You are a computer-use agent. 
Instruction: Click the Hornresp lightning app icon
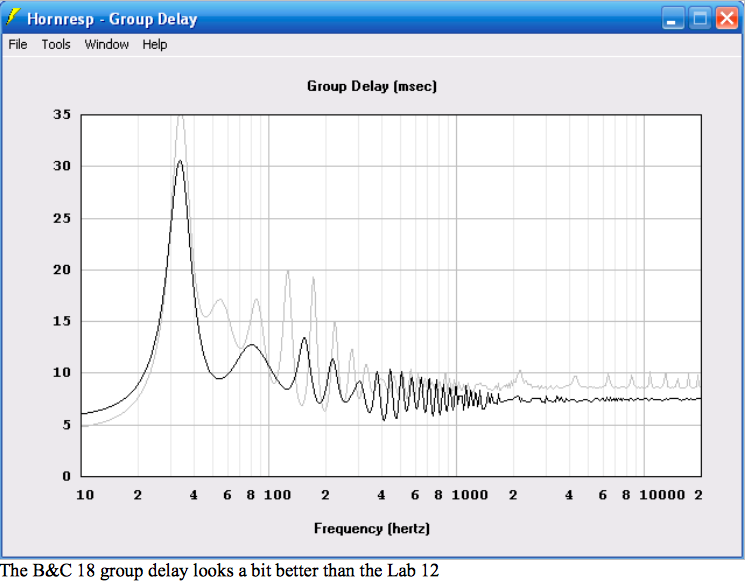[x=13, y=17]
